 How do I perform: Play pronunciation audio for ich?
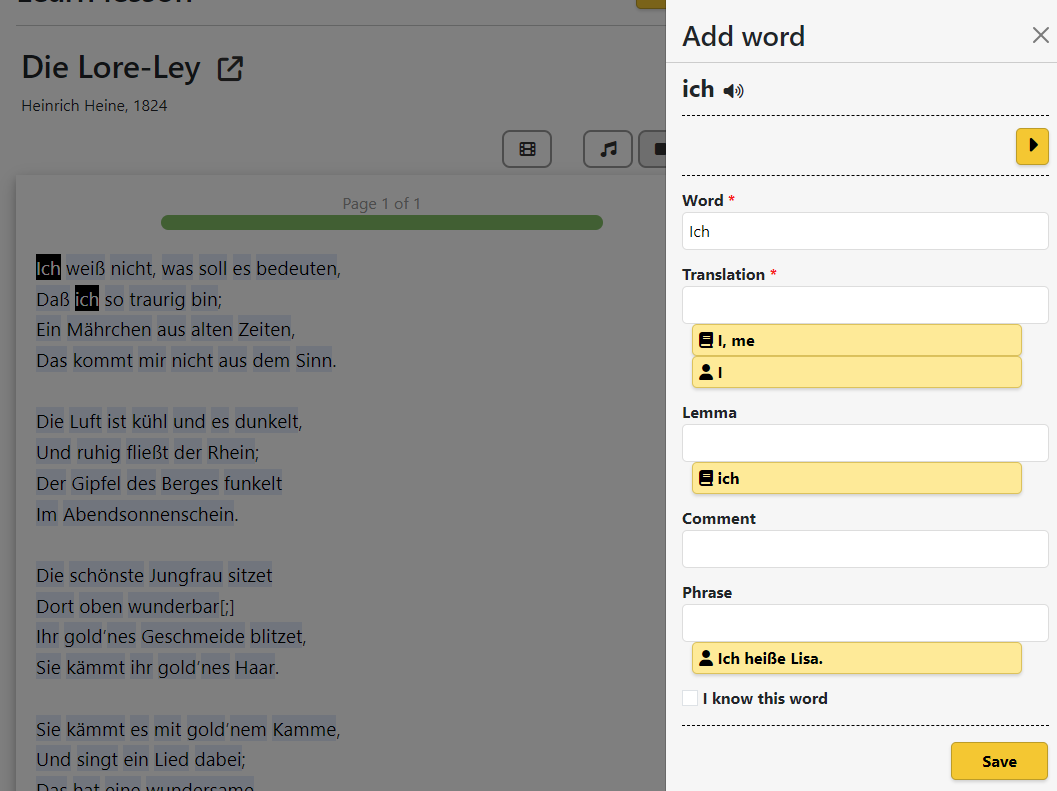pyautogui.click(x=734, y=91)
